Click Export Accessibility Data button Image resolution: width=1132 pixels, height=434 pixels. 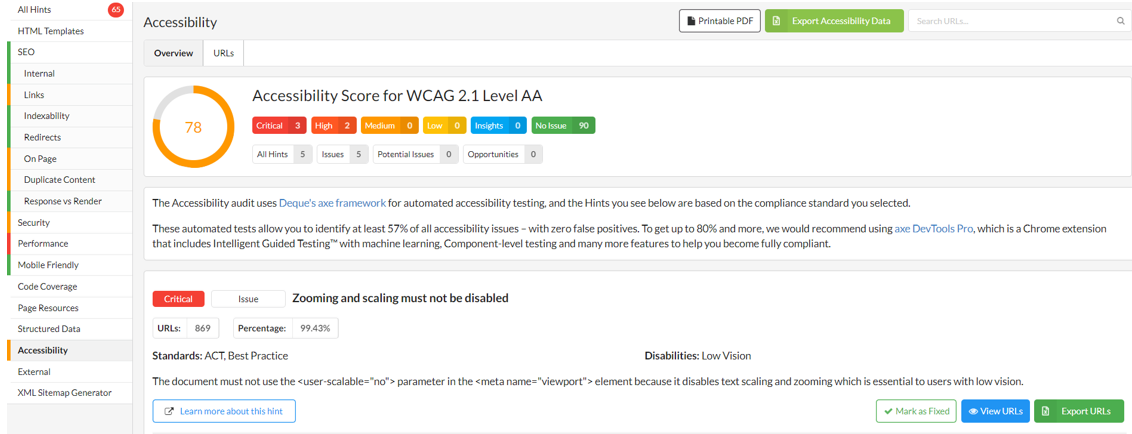coord(834,21)
